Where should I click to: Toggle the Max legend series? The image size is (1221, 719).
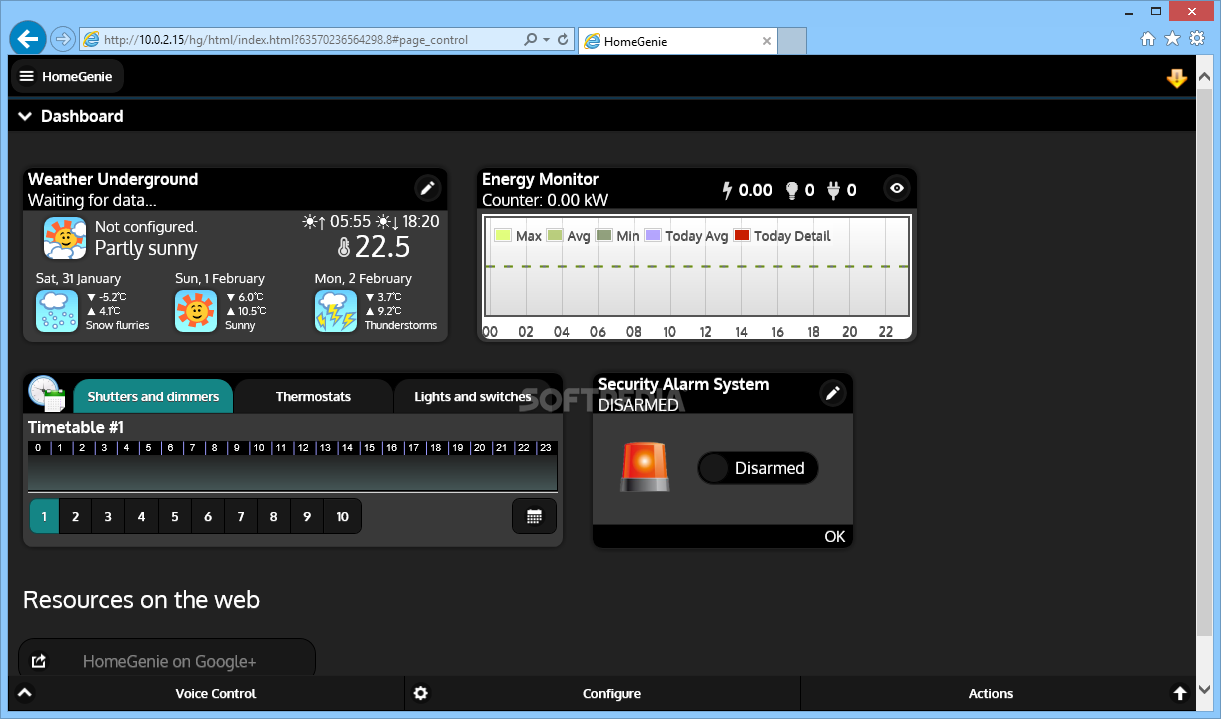[517, 236]
